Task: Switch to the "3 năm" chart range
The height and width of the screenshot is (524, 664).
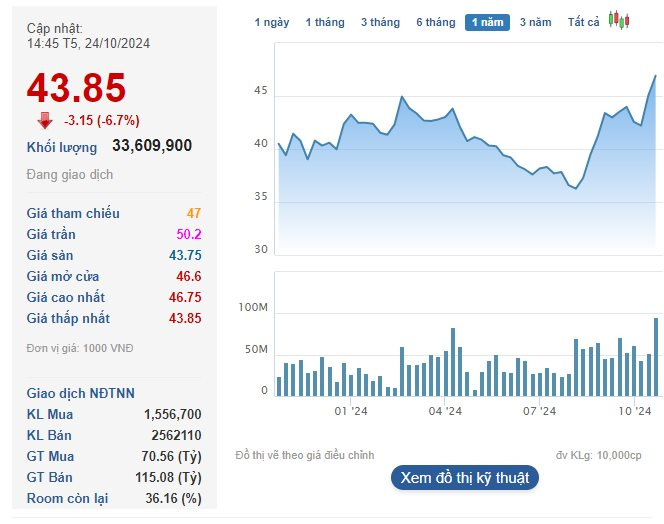Action: pos(535,22)
